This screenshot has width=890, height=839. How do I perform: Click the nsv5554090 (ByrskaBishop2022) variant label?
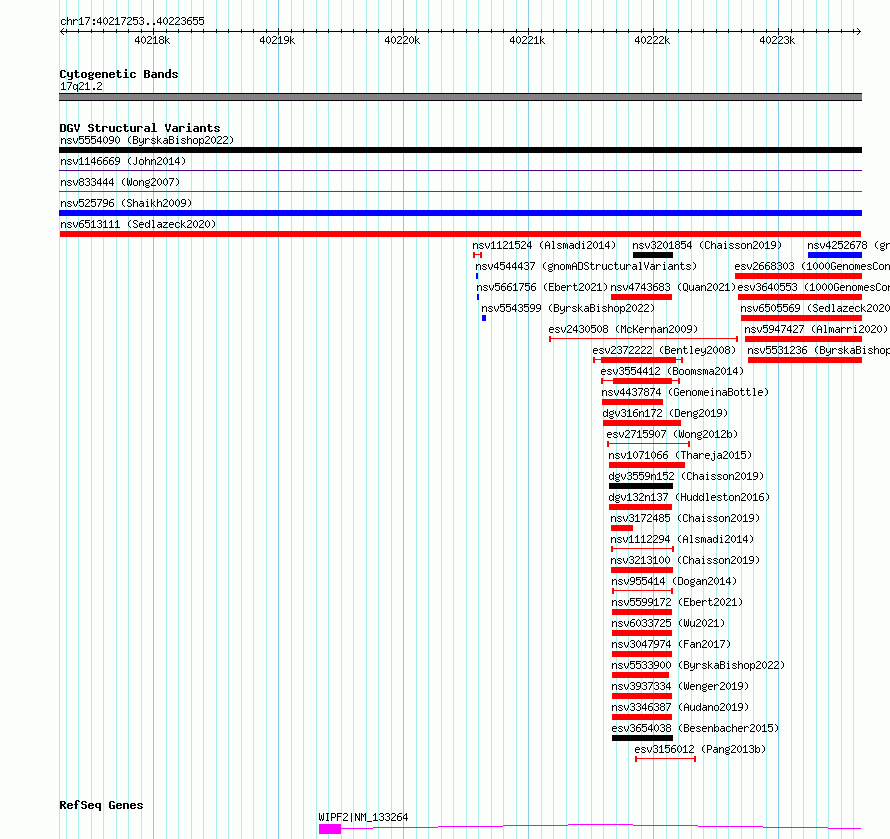[x=147, y=140]
